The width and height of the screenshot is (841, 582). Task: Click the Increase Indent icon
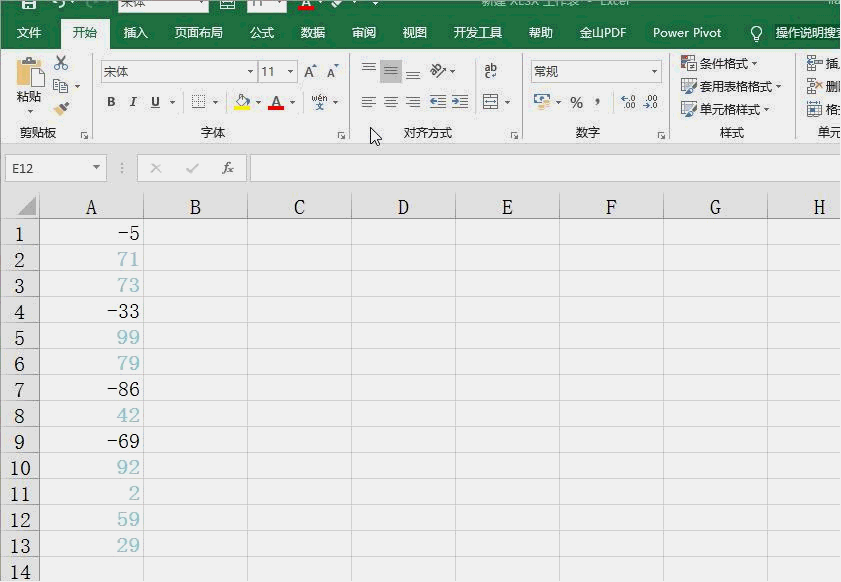coord(459,102)
